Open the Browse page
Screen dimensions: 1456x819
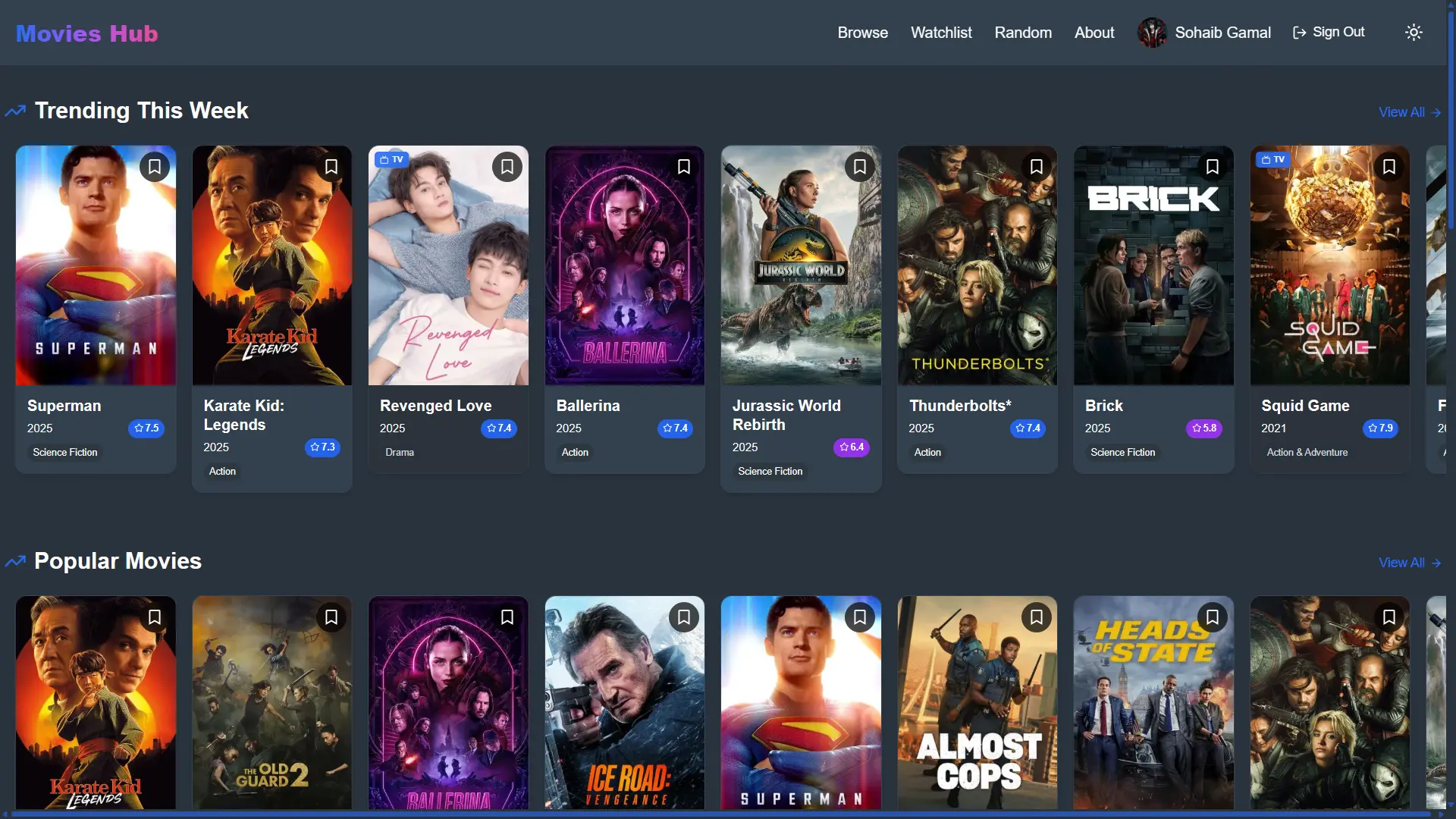pyautogui.click(x=862, y=33)
